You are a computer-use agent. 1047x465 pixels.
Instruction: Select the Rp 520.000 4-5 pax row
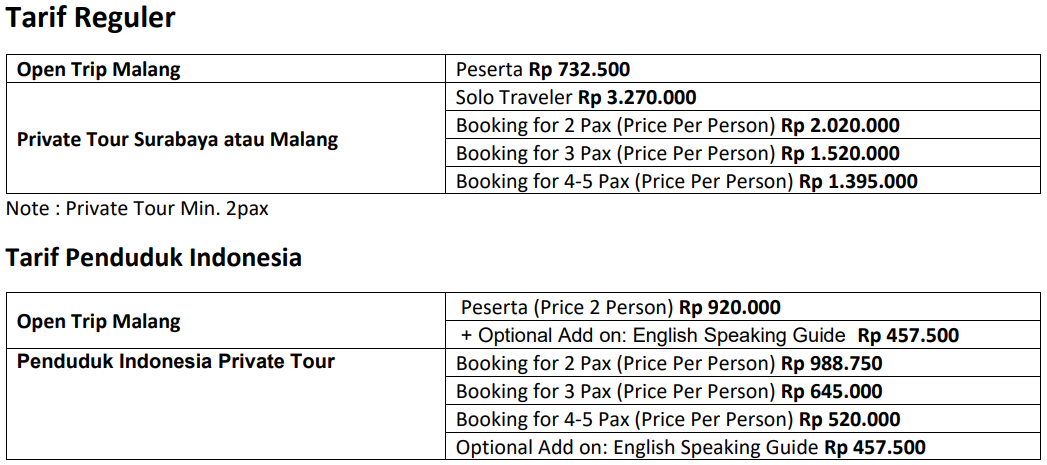(743, 419)
